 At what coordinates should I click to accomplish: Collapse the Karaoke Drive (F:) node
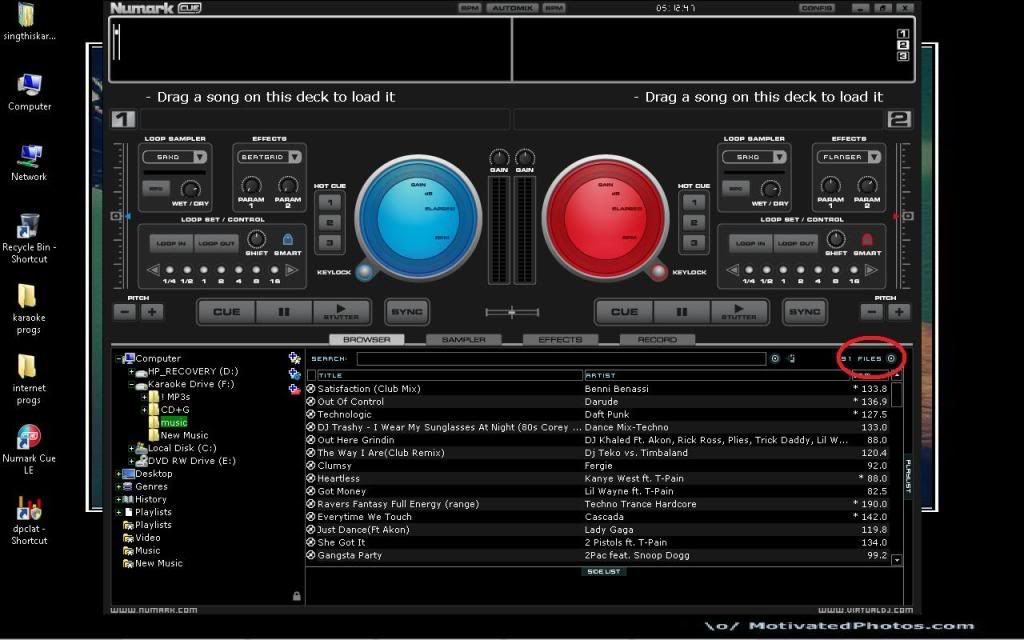pyautogui.click(x=131, y=385)
